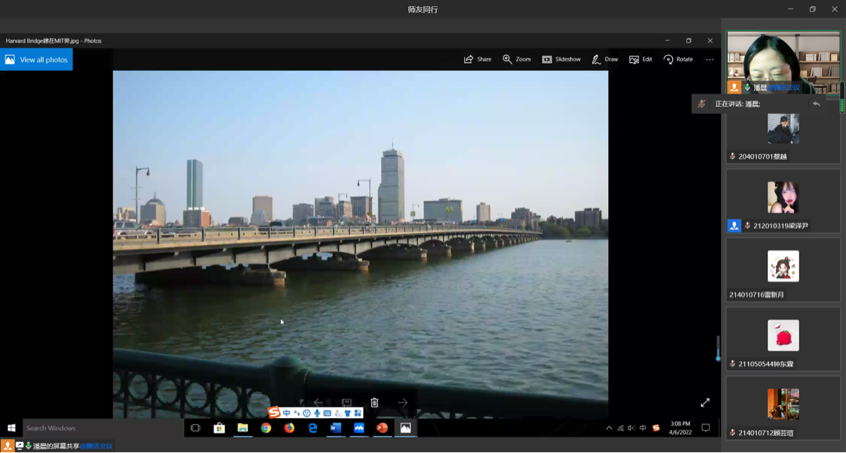Select participant 212010319 video thumbnail
This screenshot has width=846, height=453.
(x=783, y=198)
